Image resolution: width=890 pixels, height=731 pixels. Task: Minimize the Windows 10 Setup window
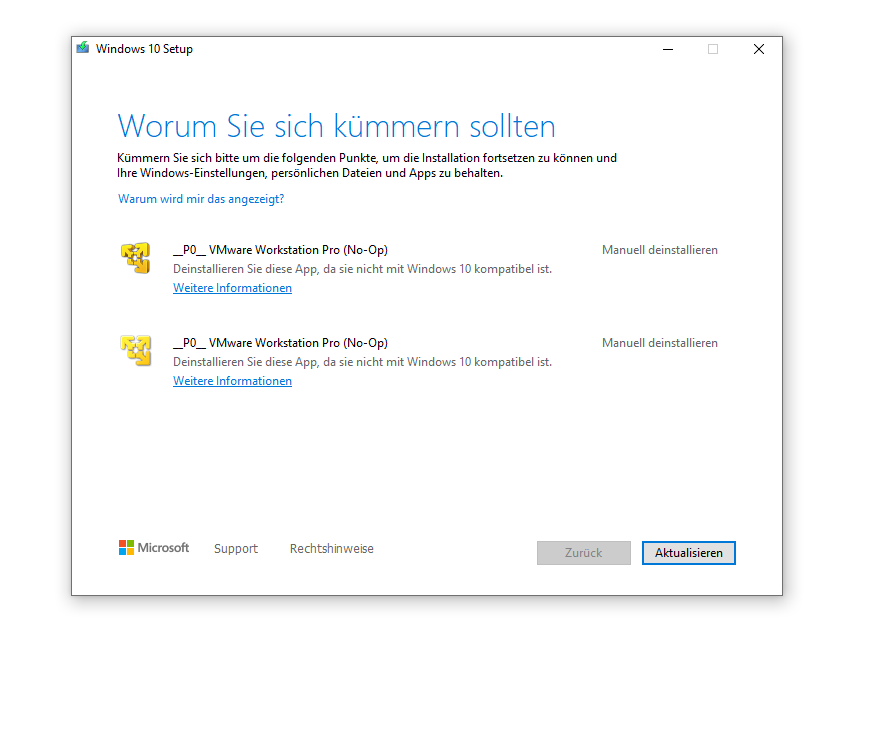tap(667, 49)
